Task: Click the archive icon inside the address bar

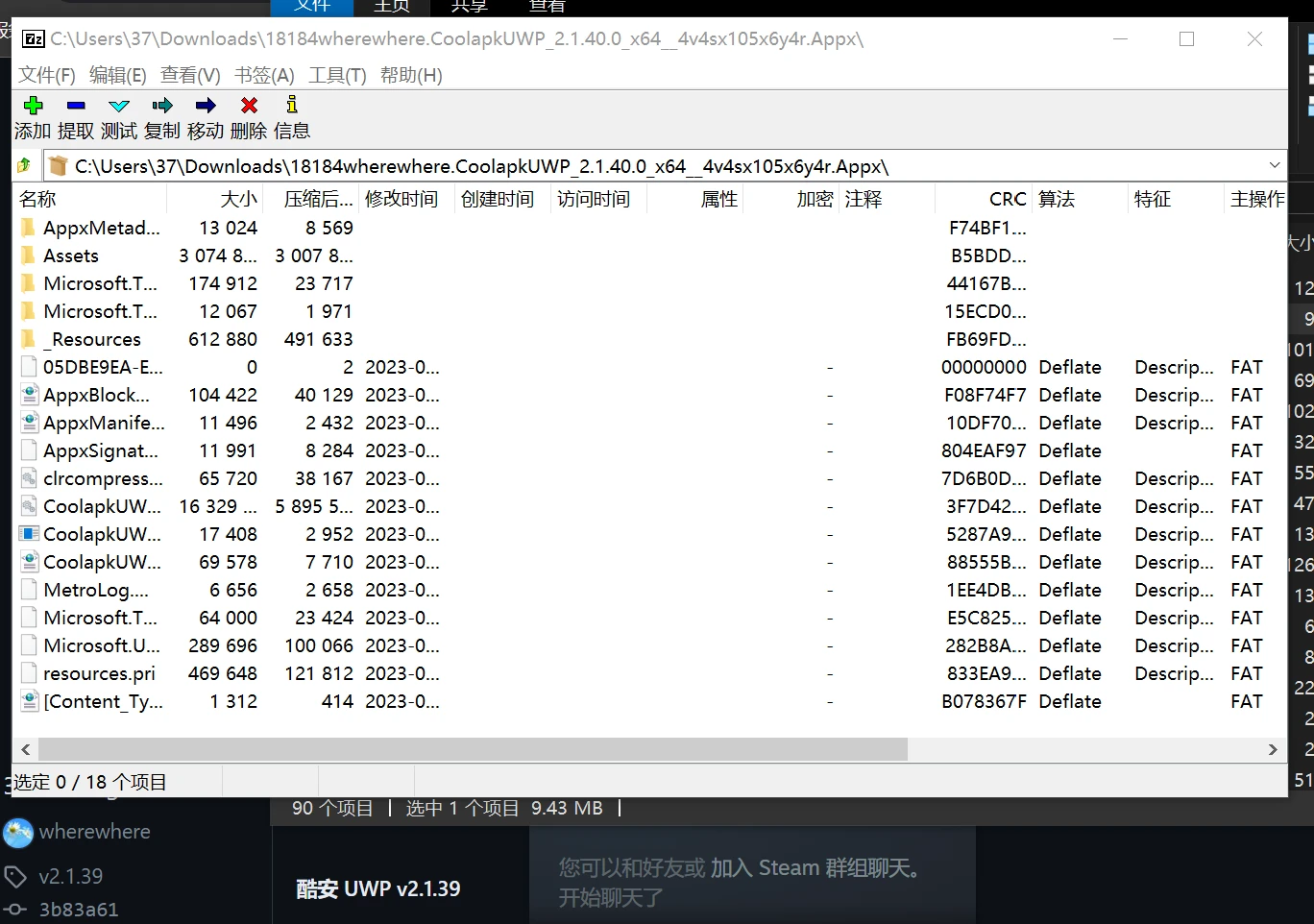Action: pyautogui.click(x=59, y=166)
